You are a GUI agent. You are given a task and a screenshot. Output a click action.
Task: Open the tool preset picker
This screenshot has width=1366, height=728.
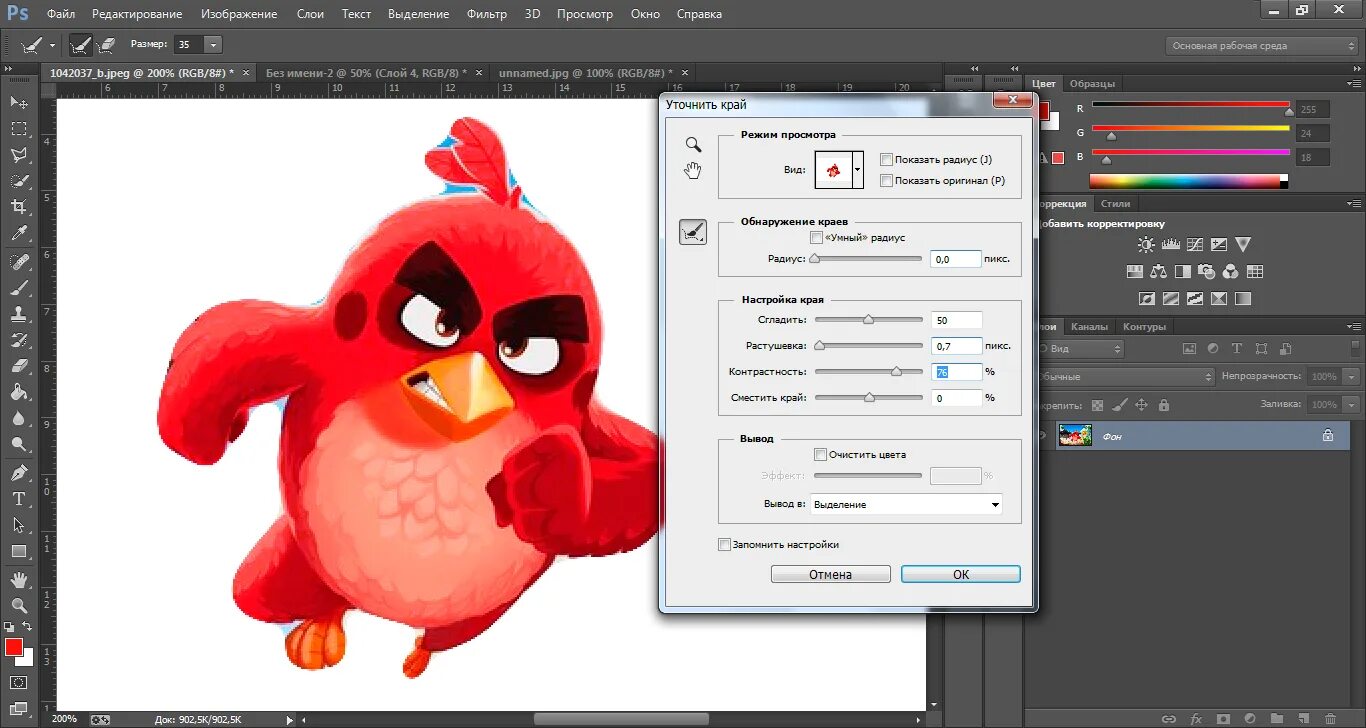pos(52,45)
